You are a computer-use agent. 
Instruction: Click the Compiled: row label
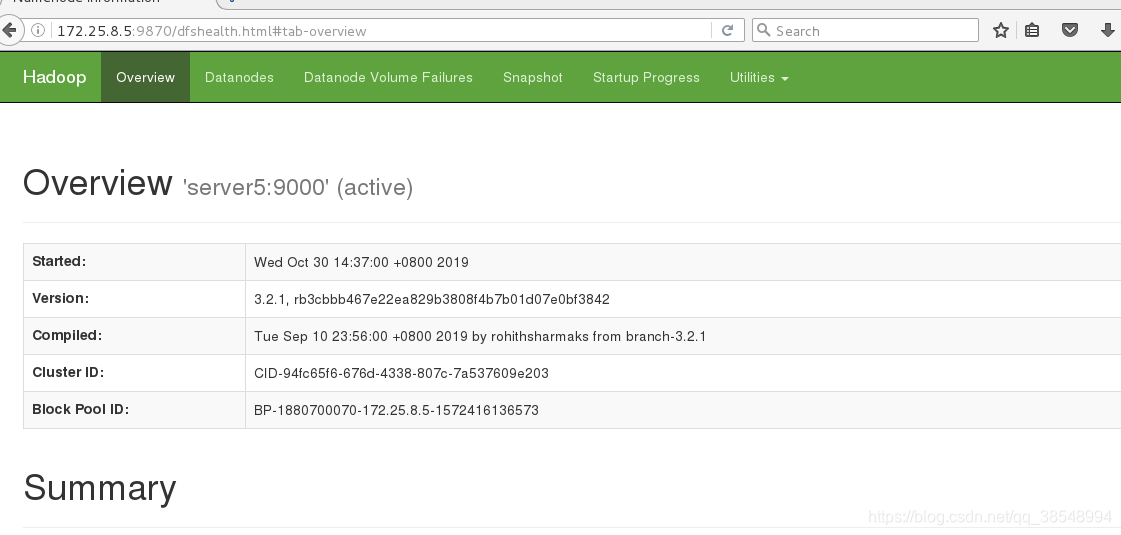(x=67, y=335)
